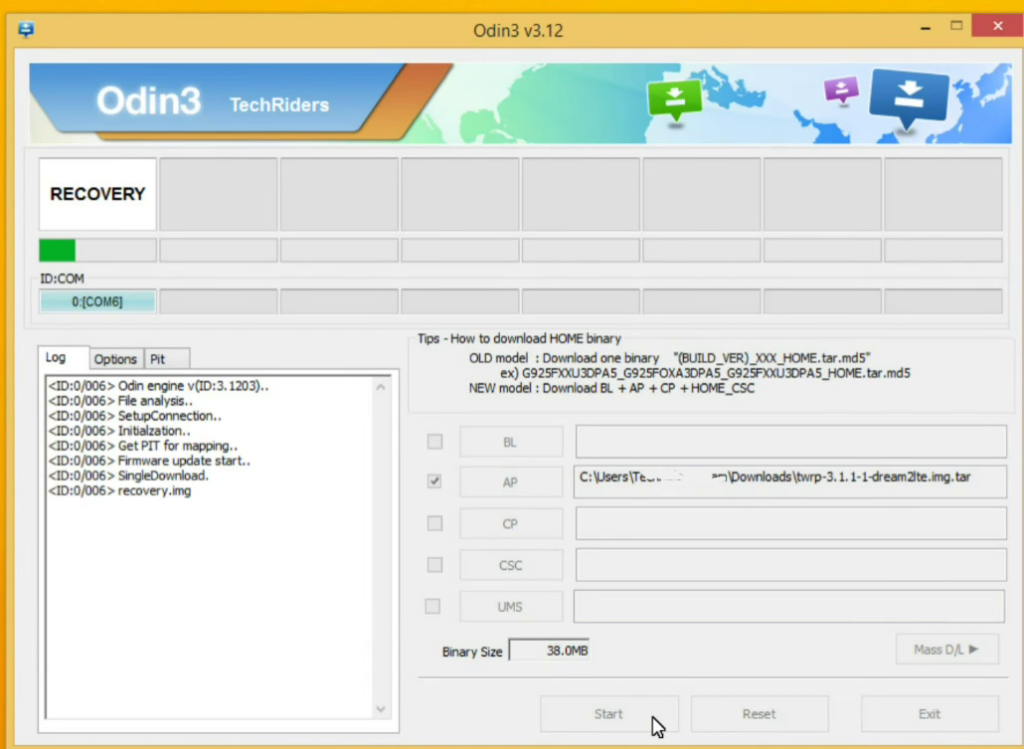Viewport: 1024px width, 749px height.
Task: Click log line 'recovery.img'
Action: [120, 491]
